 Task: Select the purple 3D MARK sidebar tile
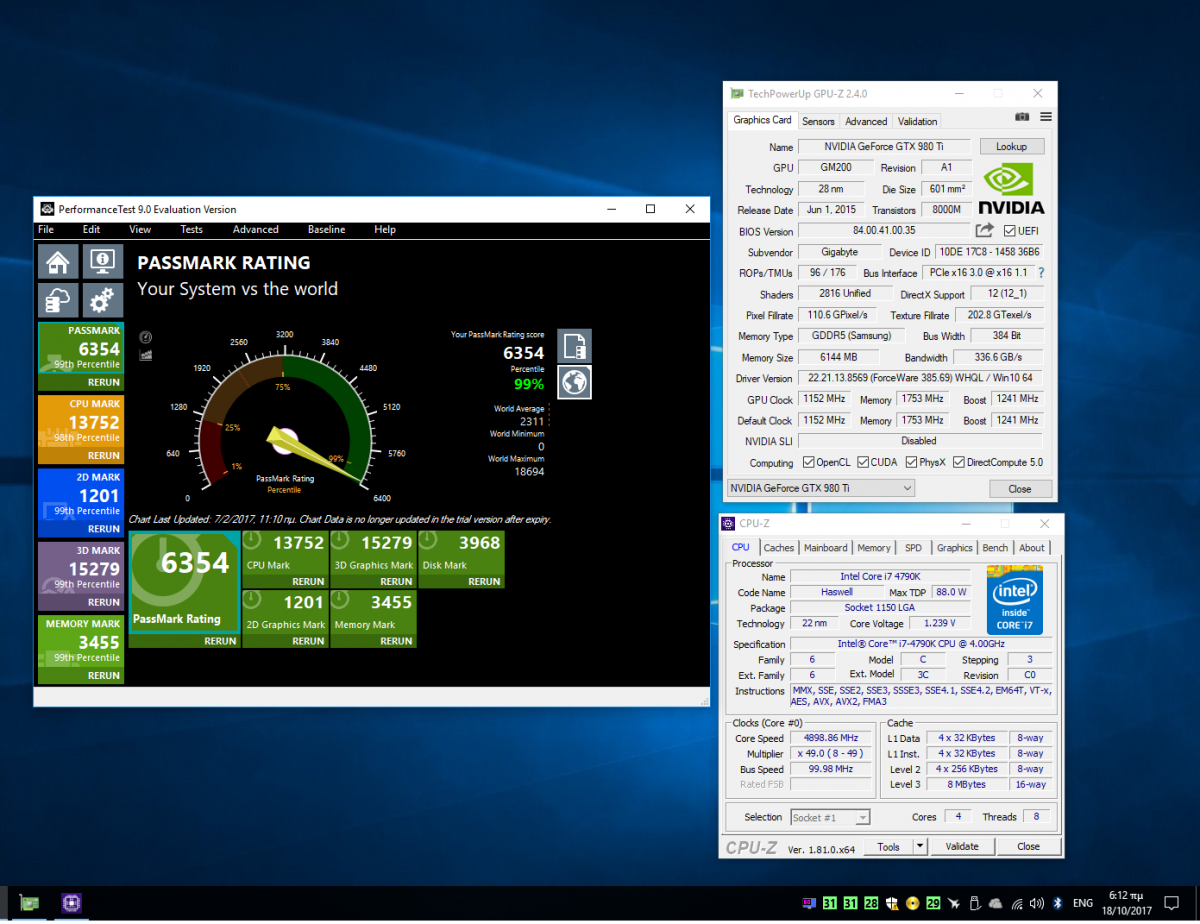click(81, 576)
